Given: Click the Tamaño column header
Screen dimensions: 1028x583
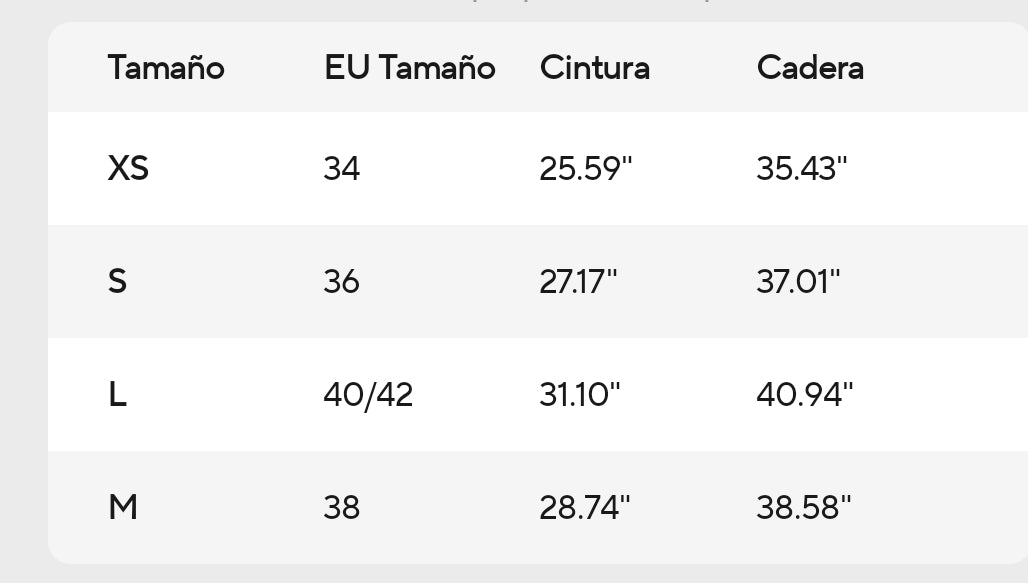Looking at the screenshot, I should [x=166, y=68].
